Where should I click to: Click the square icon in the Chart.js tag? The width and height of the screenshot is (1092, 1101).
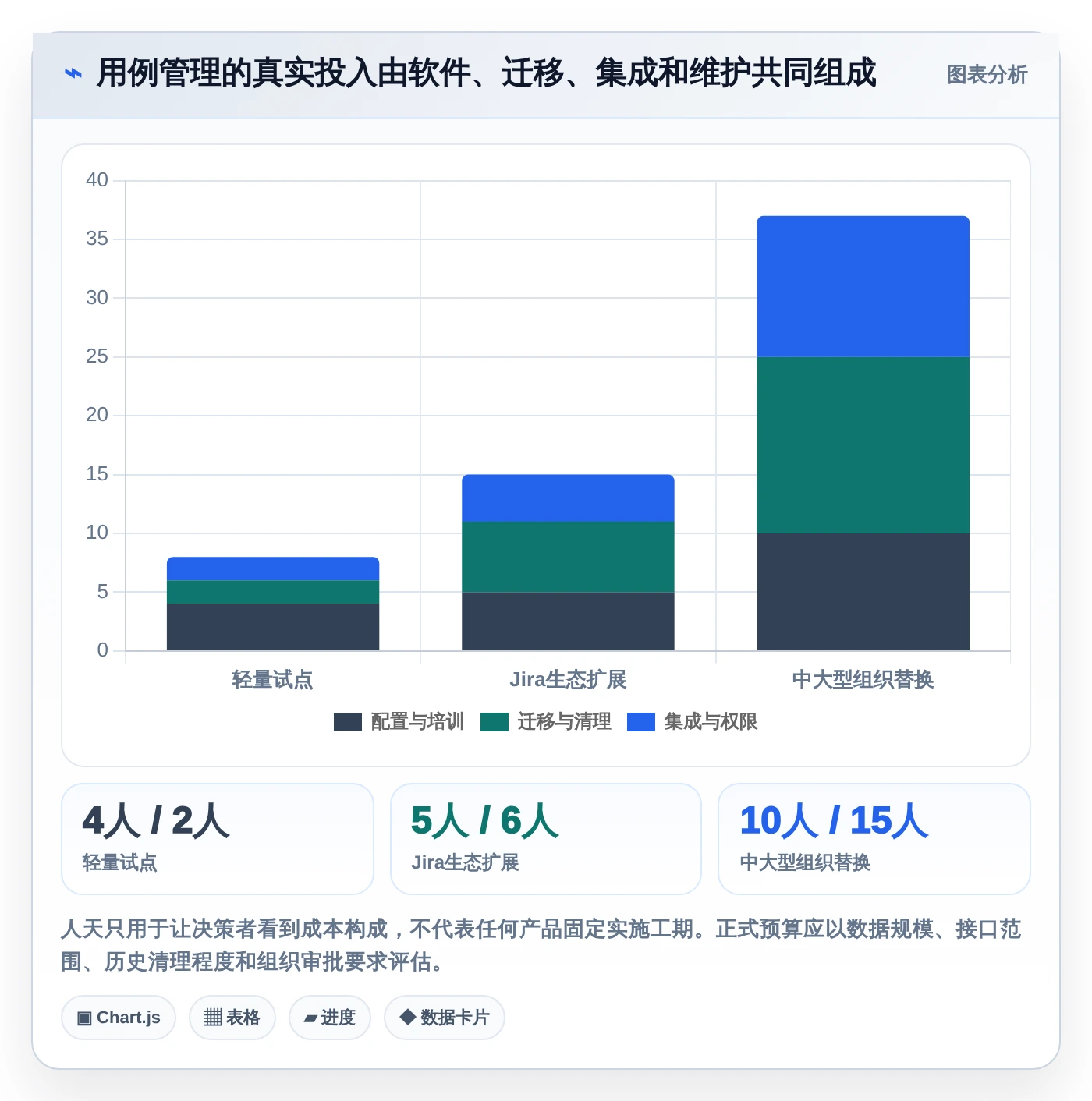coord(84,1018)
